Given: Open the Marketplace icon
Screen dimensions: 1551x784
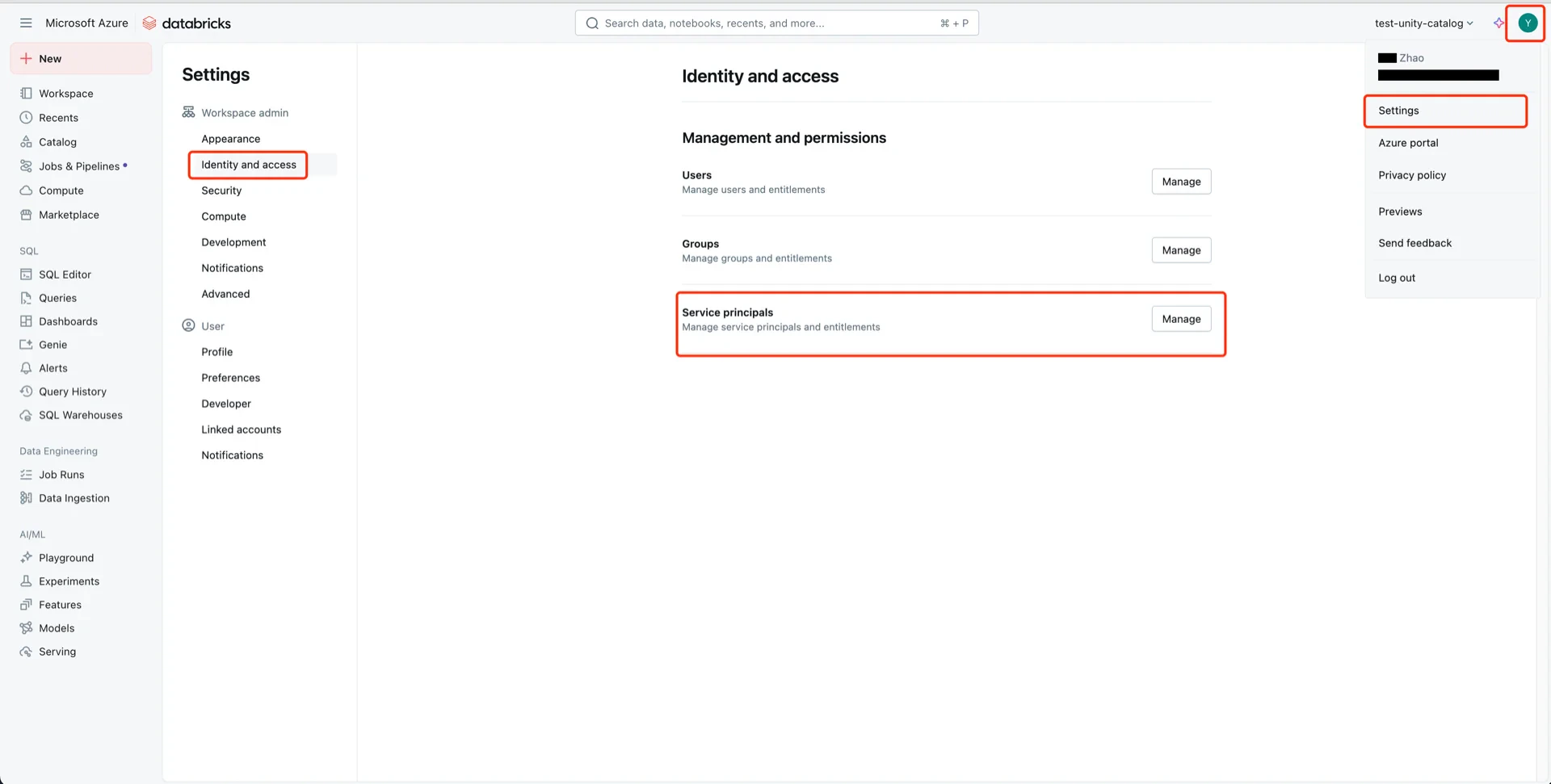Looking at the screenshot, I should click(x=26, y=215).
